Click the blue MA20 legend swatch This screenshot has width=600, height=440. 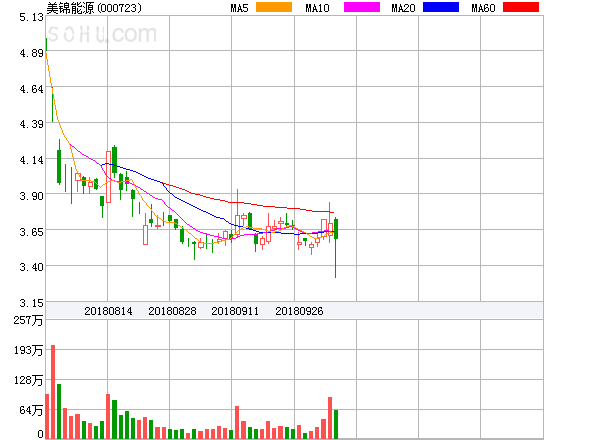[x=441, y=7]
